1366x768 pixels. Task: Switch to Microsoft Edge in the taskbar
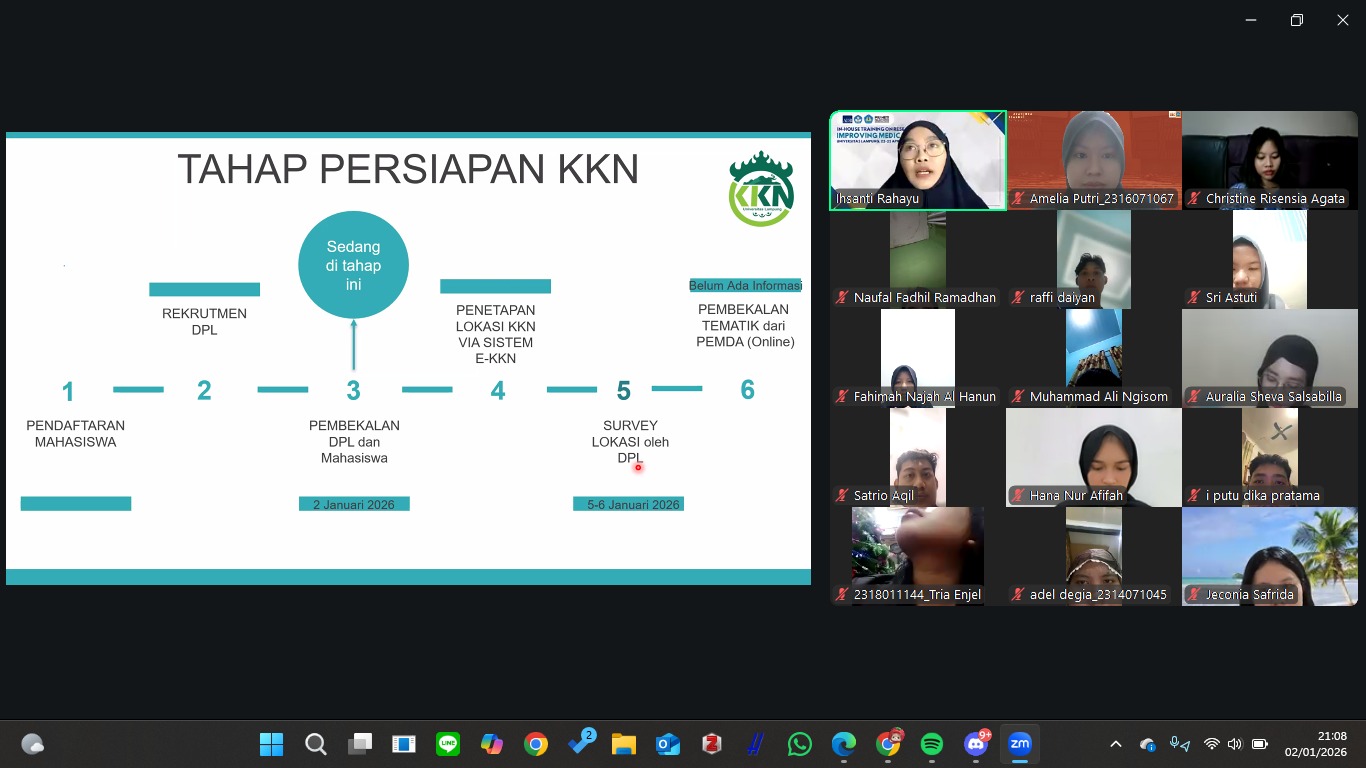click(843, 744)
